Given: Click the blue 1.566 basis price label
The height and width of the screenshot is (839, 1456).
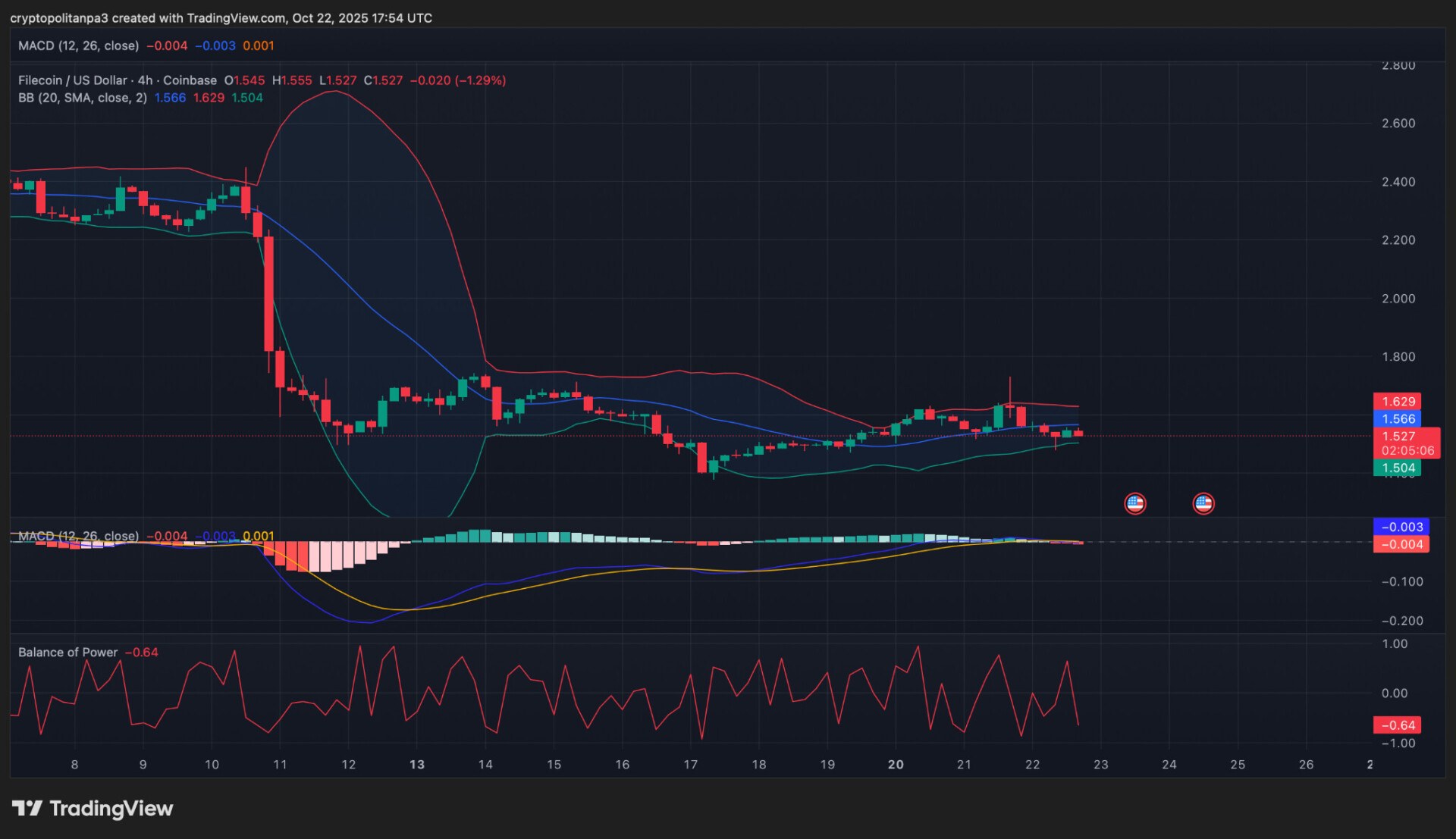Looking at the screenshot, I should (x=1397, y=419).
